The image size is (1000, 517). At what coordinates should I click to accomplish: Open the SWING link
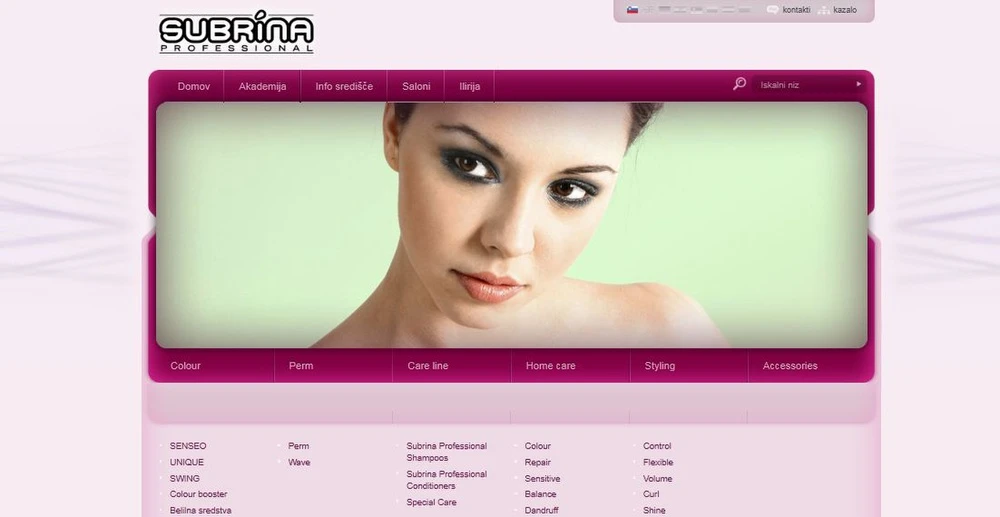184,478
